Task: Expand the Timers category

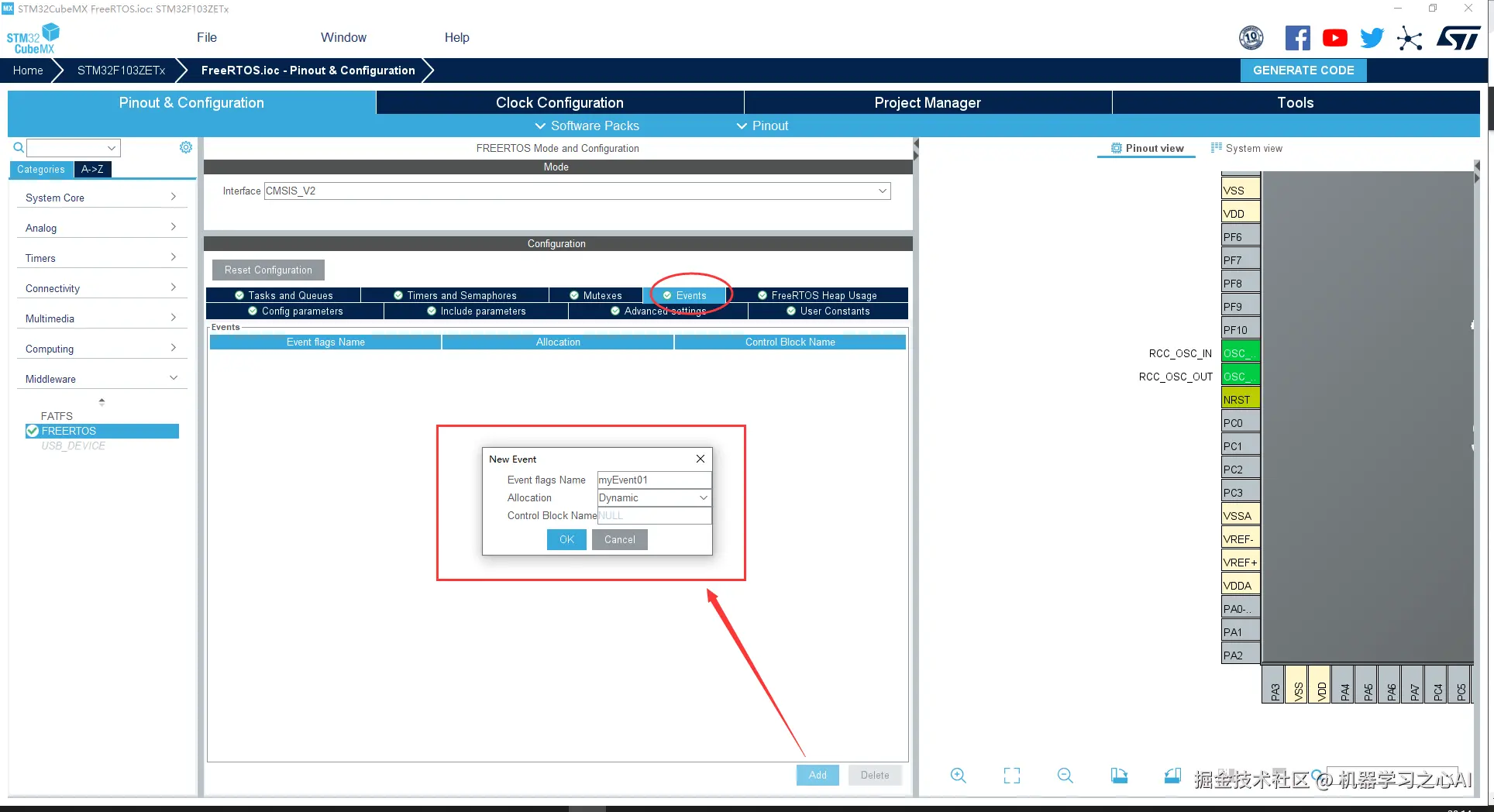Action: pos(102,258)
